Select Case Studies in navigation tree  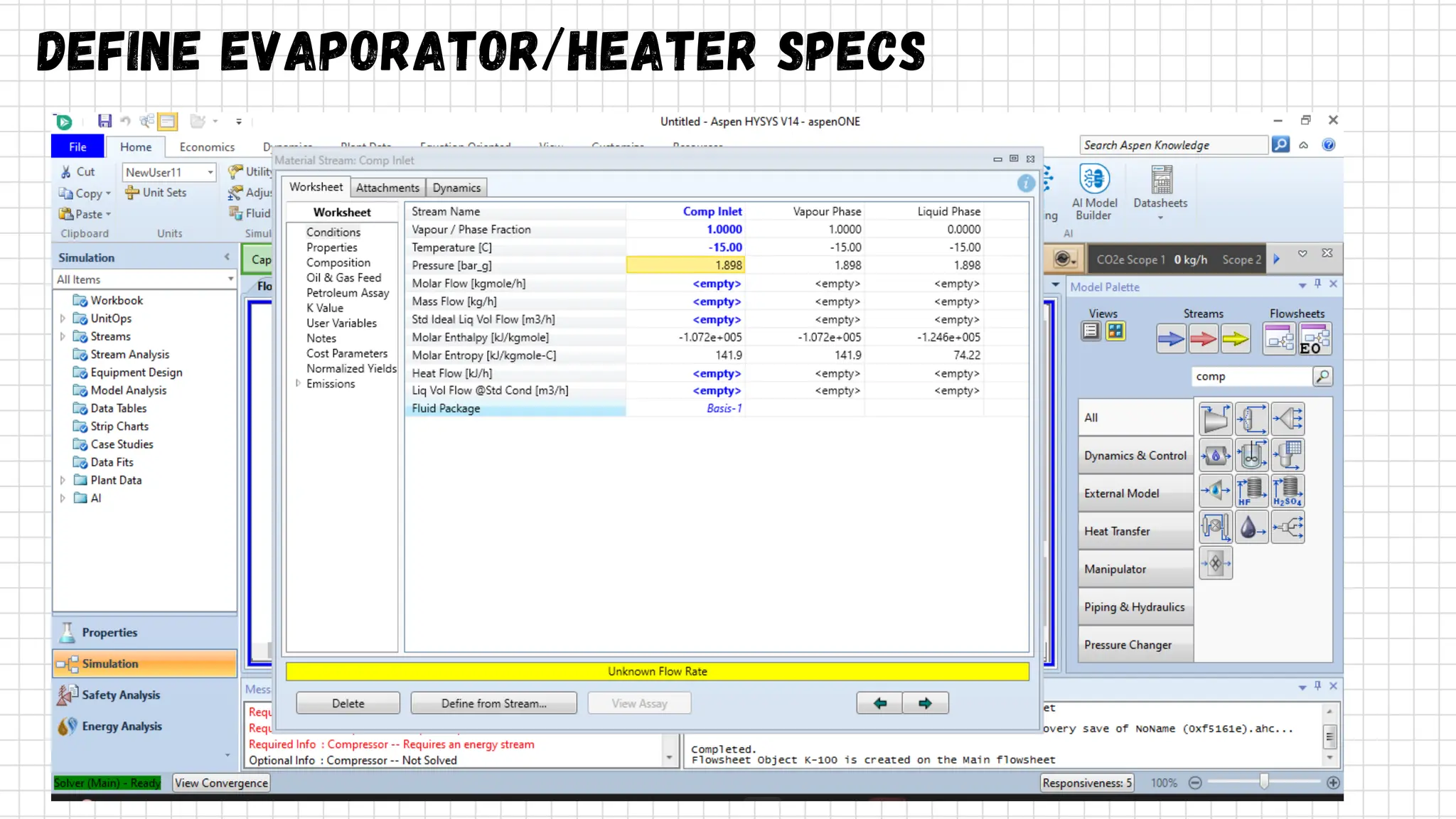point(122,444)
